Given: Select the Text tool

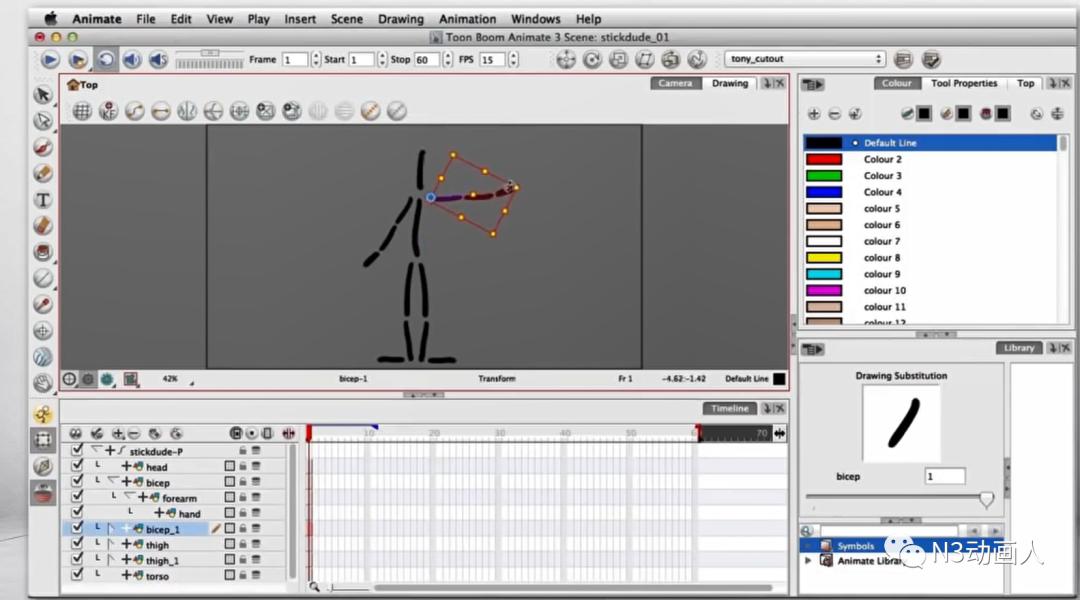Looking at the screenshot, I should pyautogui.click(x=43, y=200).
